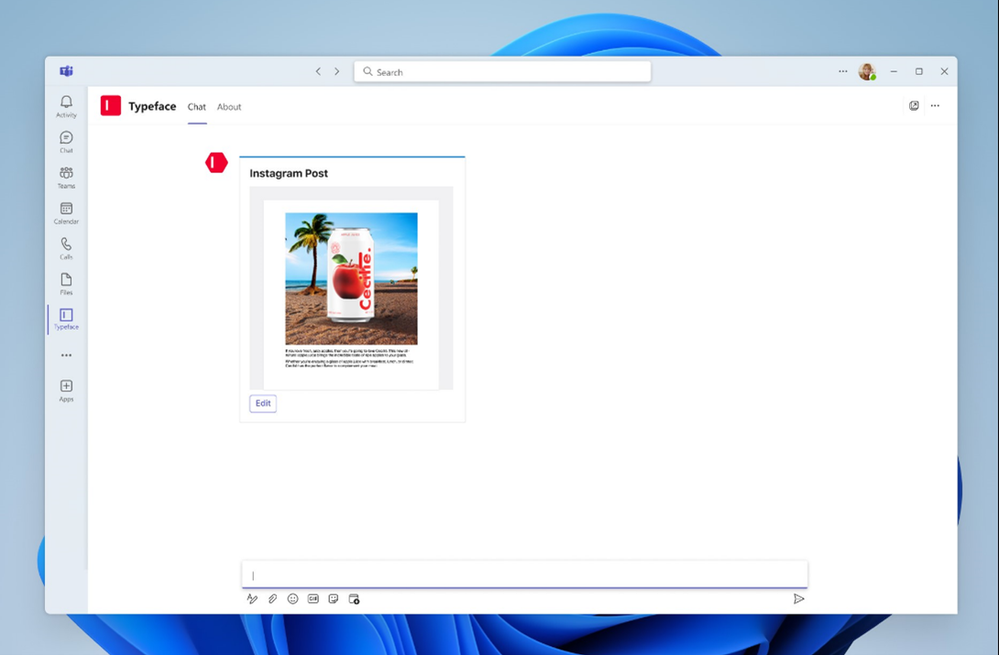The width and height of the screenshot is (999, 655).
Task: Select the Chat tab under Typeface
Action: pos(197,107)
